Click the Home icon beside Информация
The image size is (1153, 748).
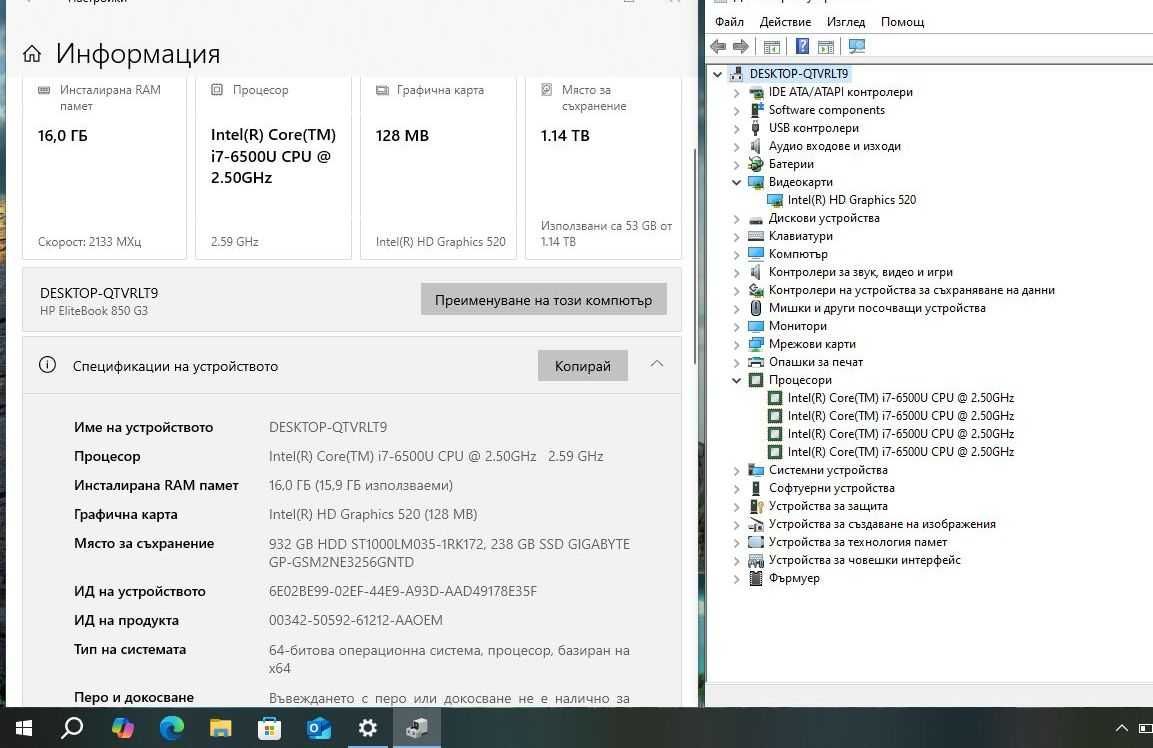tap(32, 54)
